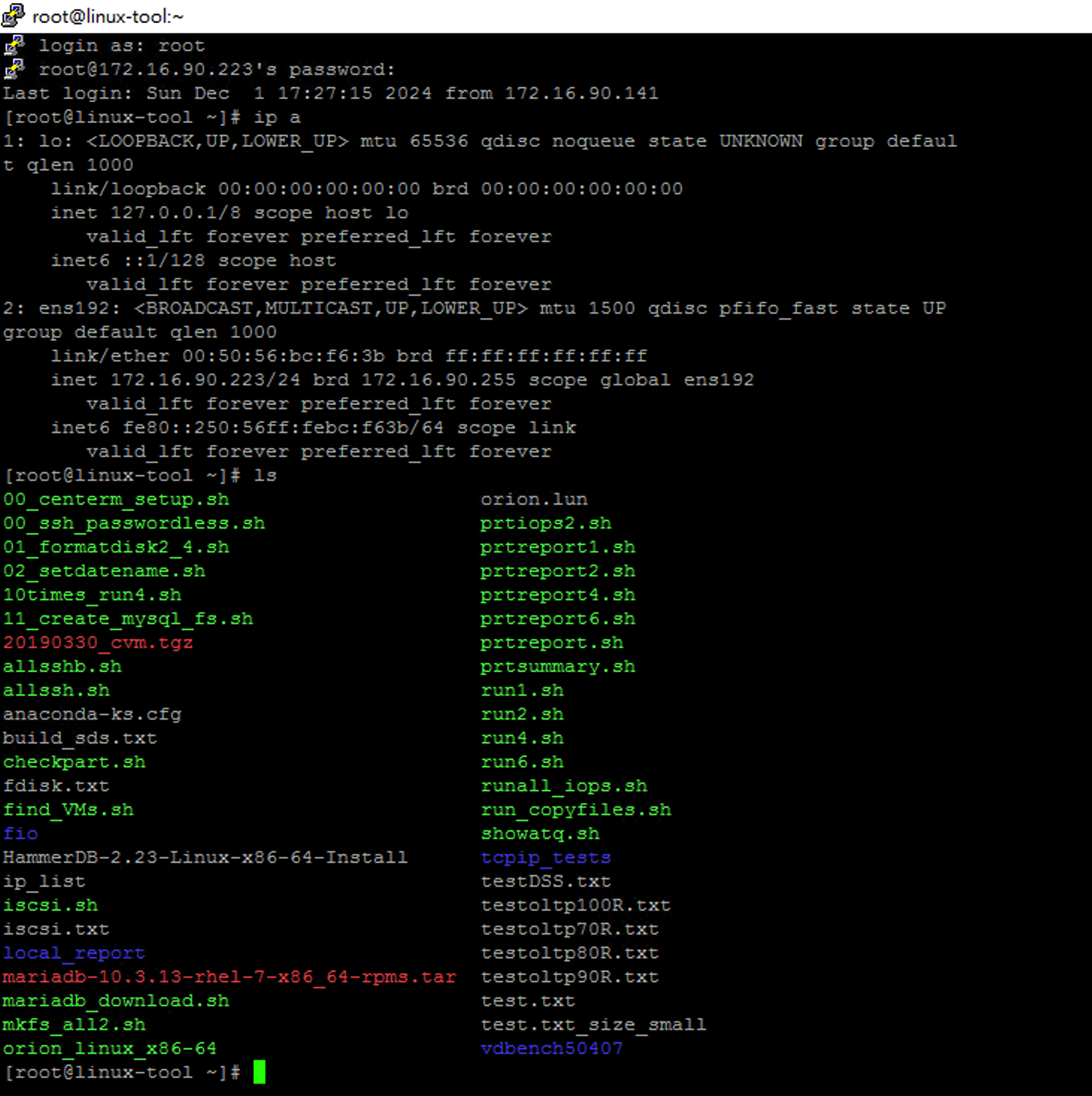Image resolution: width=1092 pixels, height=1096 pixels.
Task: Click the blue directory vdbench50407
Action: pyautogui.click(x=552, y=1049)
